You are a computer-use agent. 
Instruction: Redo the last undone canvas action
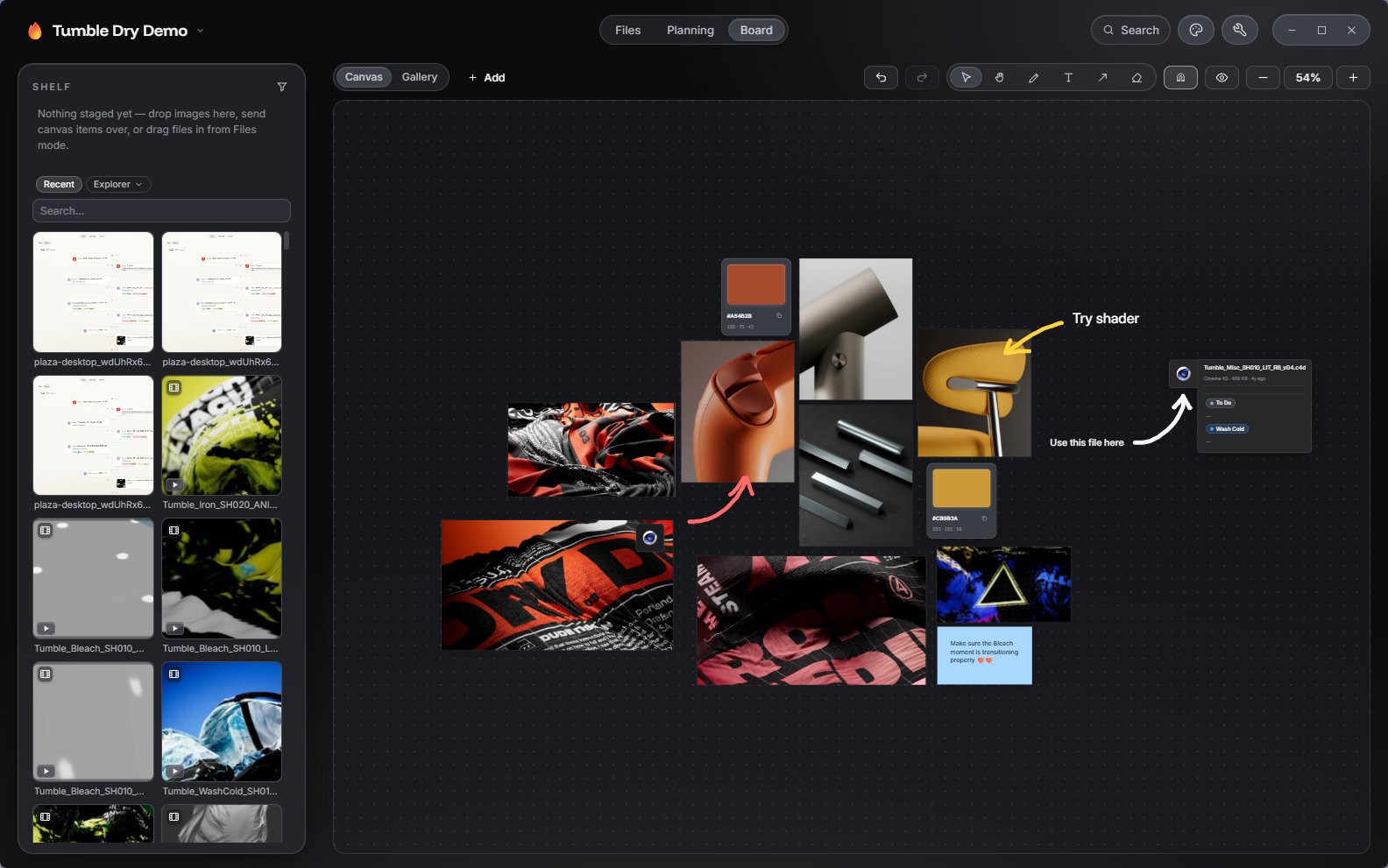[922, 77]
